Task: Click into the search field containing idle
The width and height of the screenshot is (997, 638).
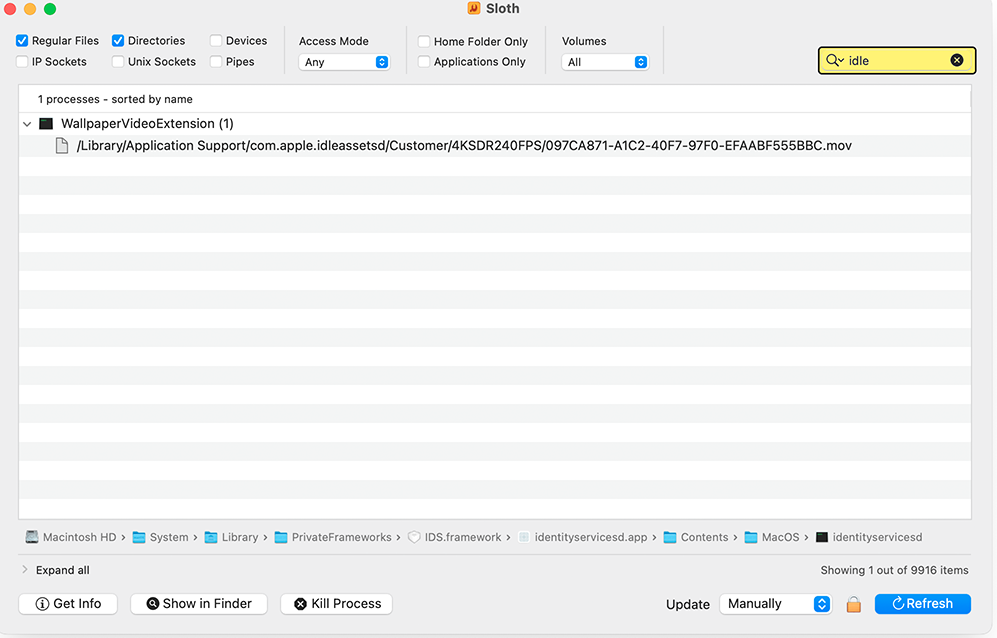Action: click(897, 60)
